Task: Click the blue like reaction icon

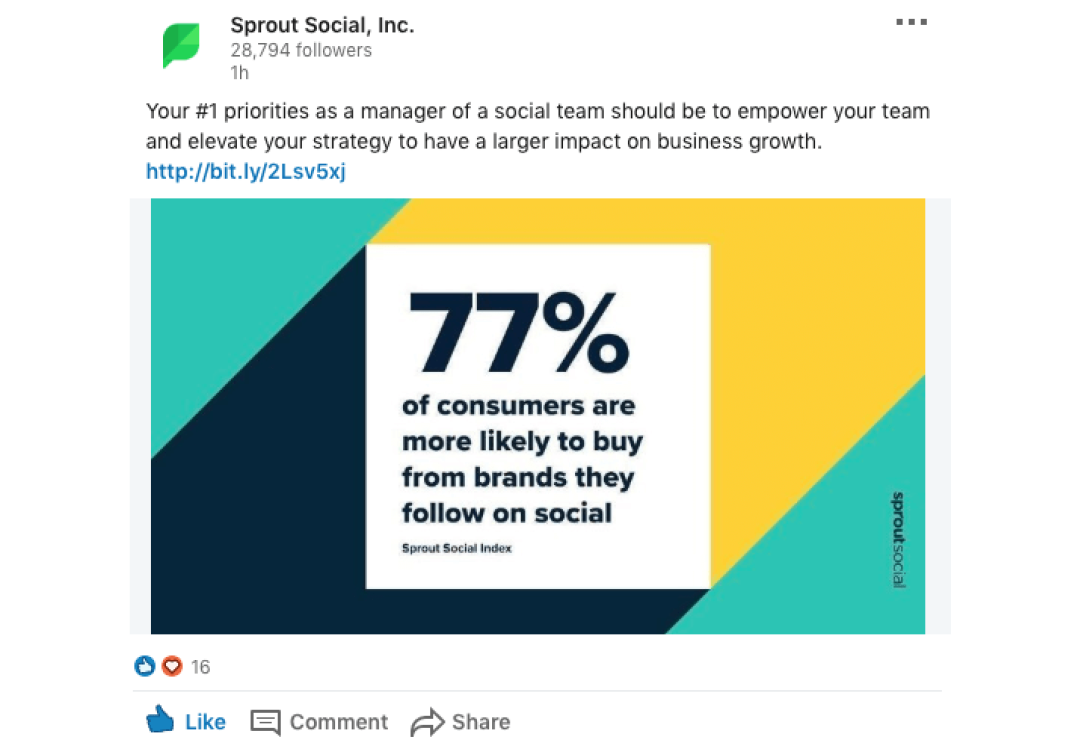Action: click(145, 666)
